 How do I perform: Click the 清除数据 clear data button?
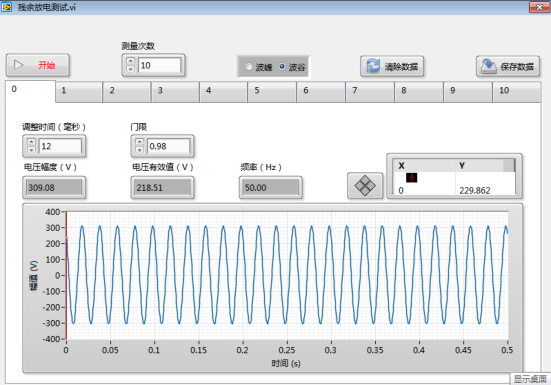(x=392, y=66)
